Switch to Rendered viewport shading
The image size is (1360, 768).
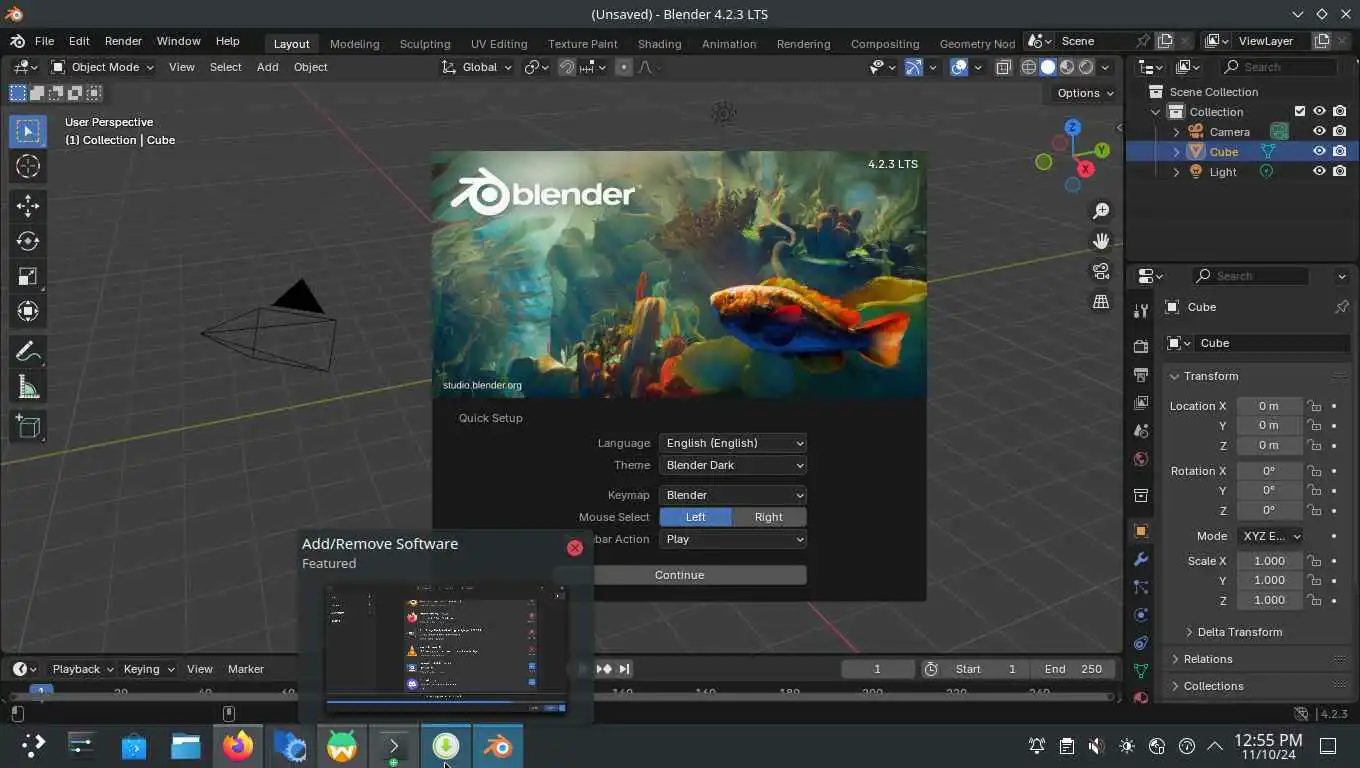tap(1086, 67)
